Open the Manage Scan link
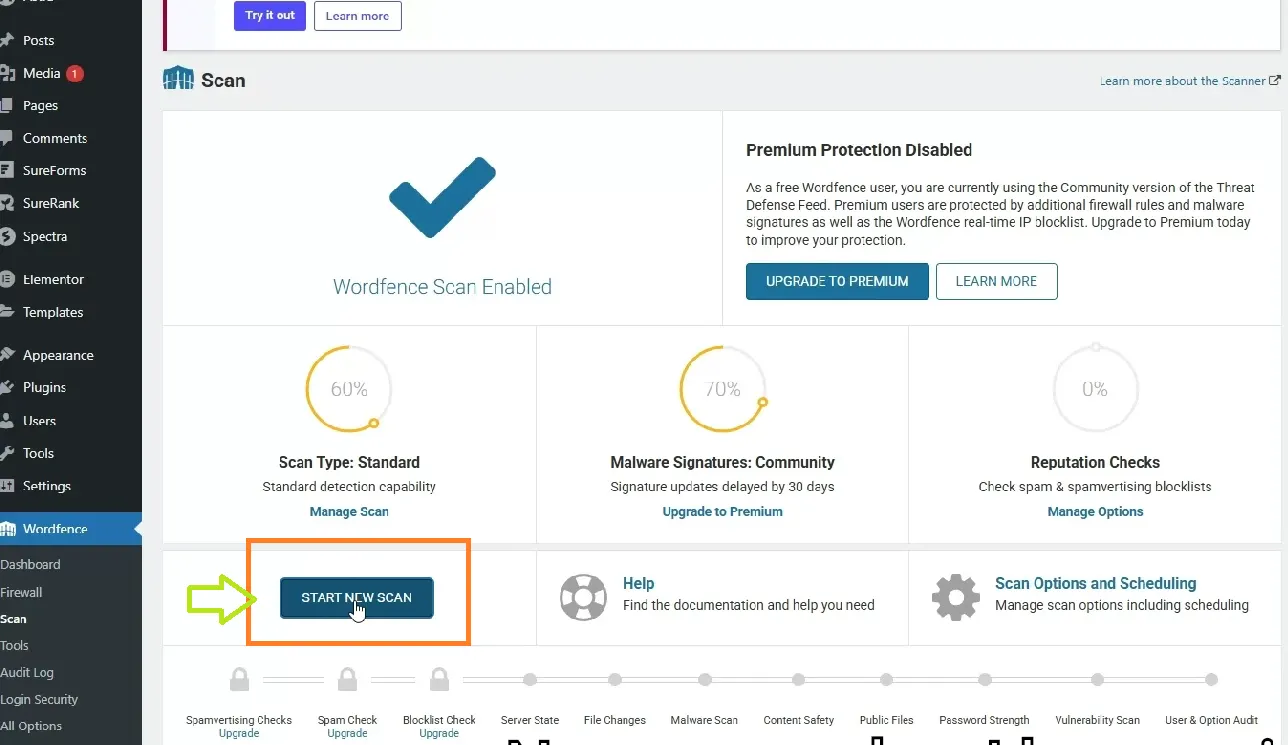Viewport: 1288px width, 745px height. (349, 511)
